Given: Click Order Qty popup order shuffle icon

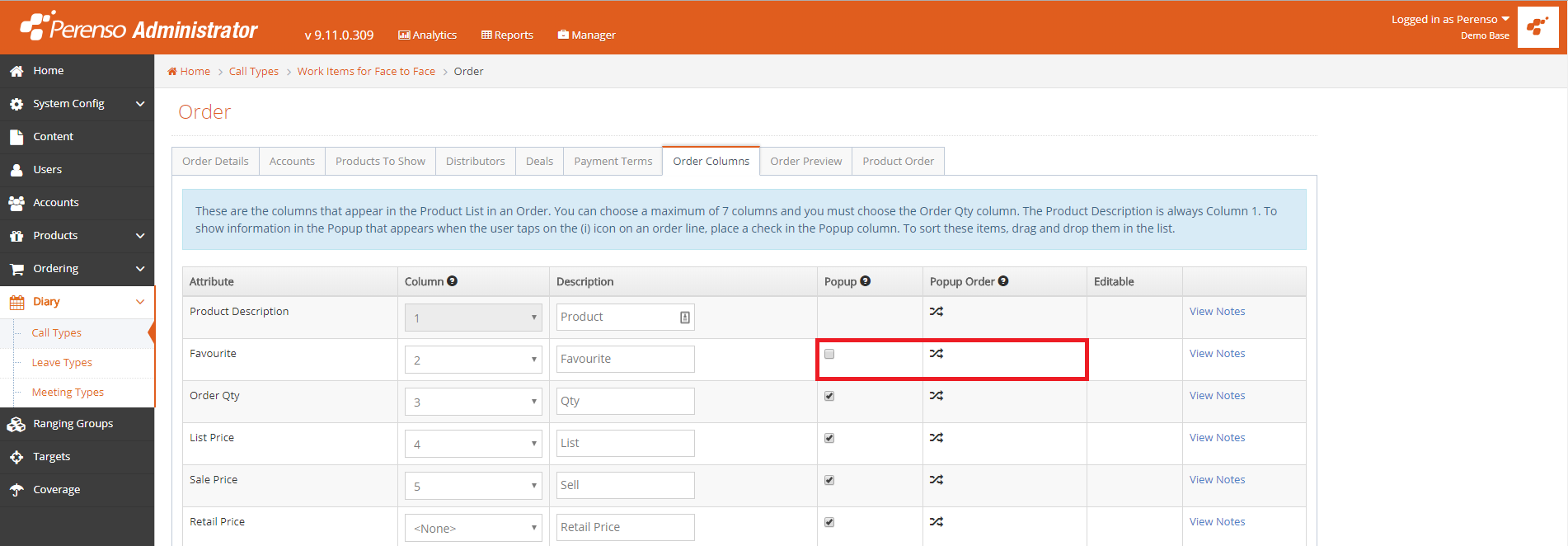Looking at the screenshot, I should point(937,396).
